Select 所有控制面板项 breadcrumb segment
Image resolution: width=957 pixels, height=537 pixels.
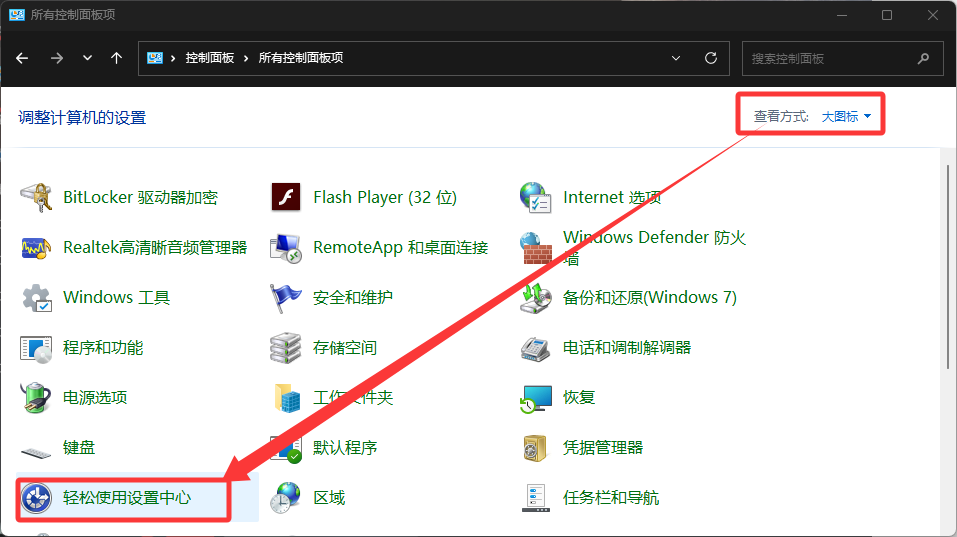coord(301,58)
